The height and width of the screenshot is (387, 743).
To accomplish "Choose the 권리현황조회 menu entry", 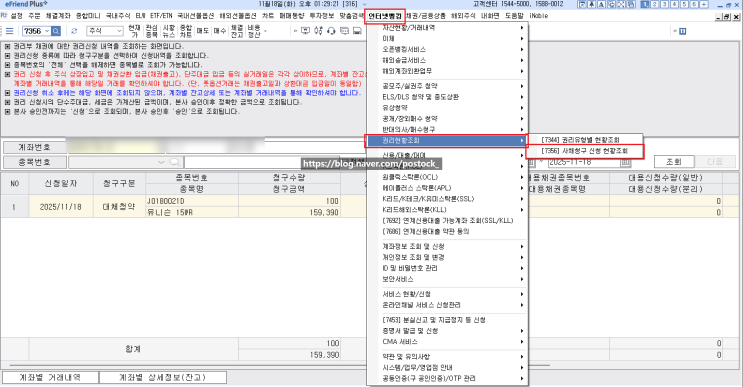I will pos(447,141).
